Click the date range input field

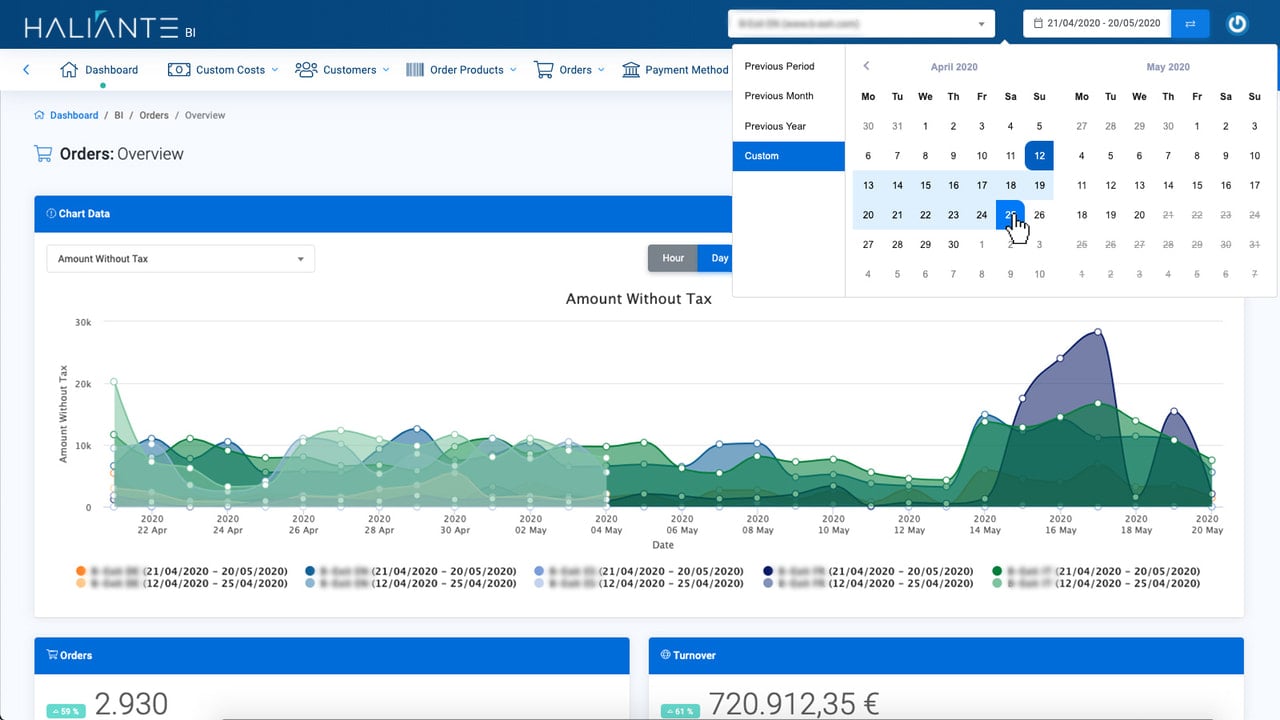click(x=1097, y=23)
